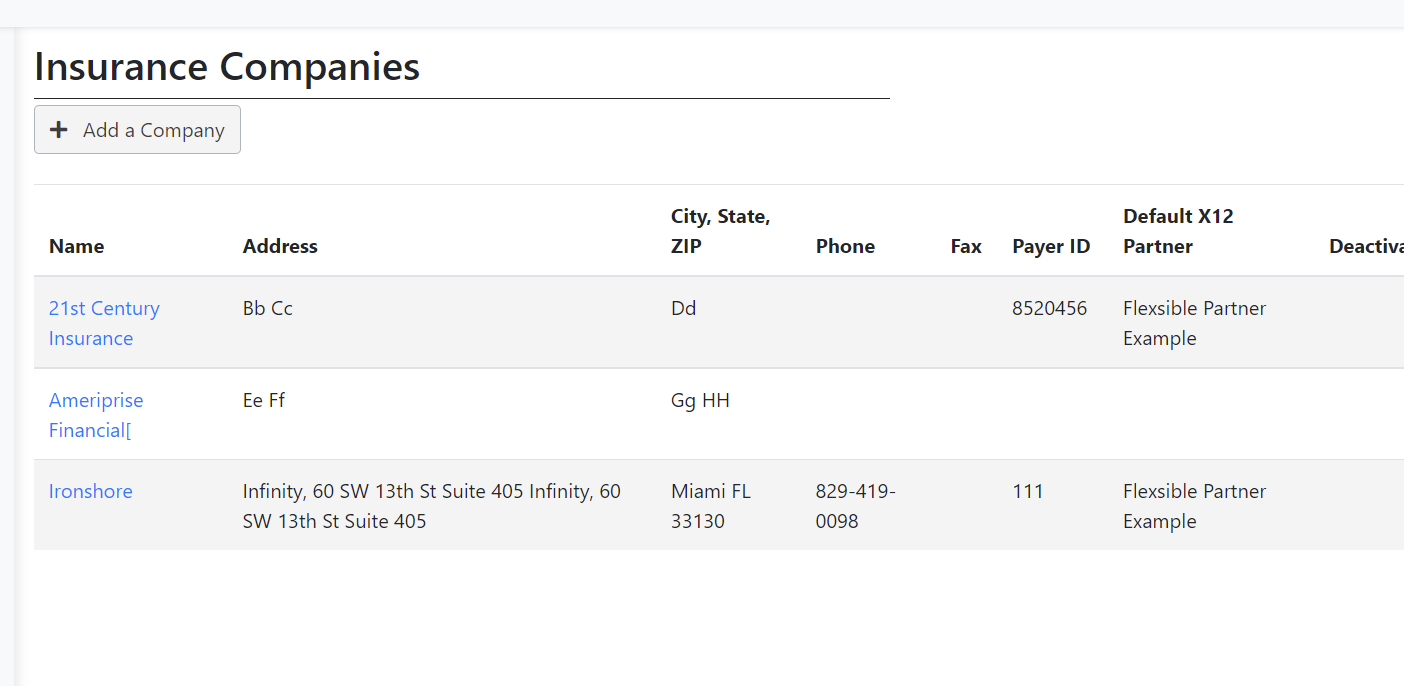Image resolution: width=1404 pixels, height=686 pixels.
Task: Select Ironshore's address cell
Action: pyautogui.click(x=432, y=505)
